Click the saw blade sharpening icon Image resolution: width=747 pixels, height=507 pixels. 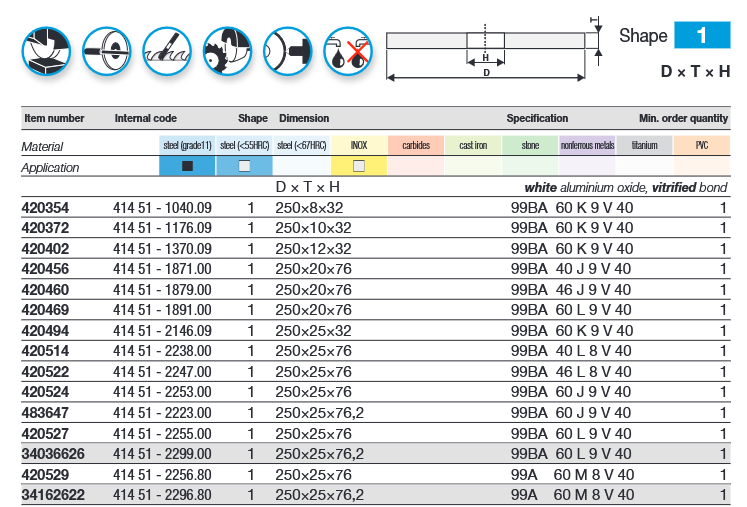(x=226, y=46)
